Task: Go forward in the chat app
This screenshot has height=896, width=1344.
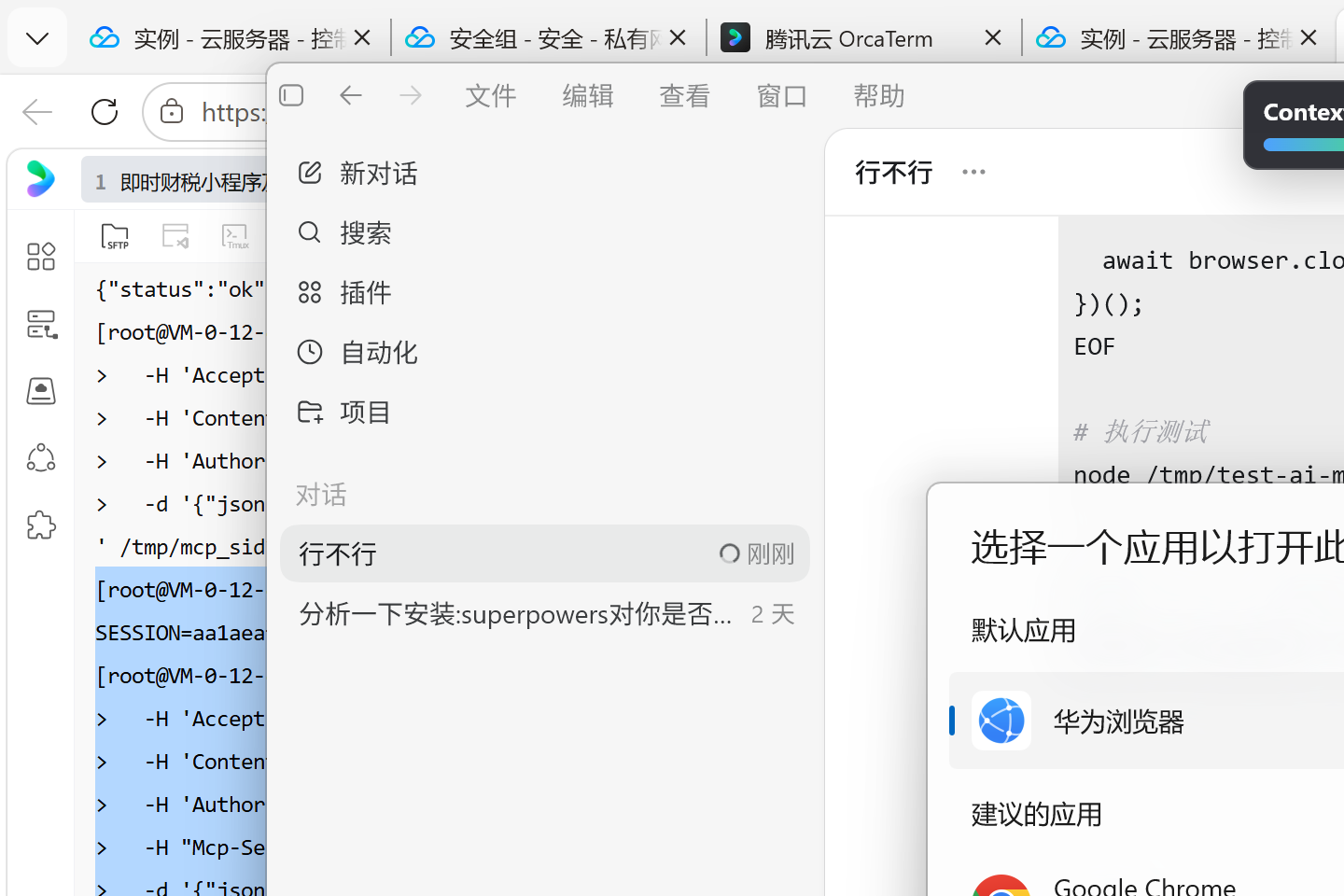Action: (x=411, y=95)
